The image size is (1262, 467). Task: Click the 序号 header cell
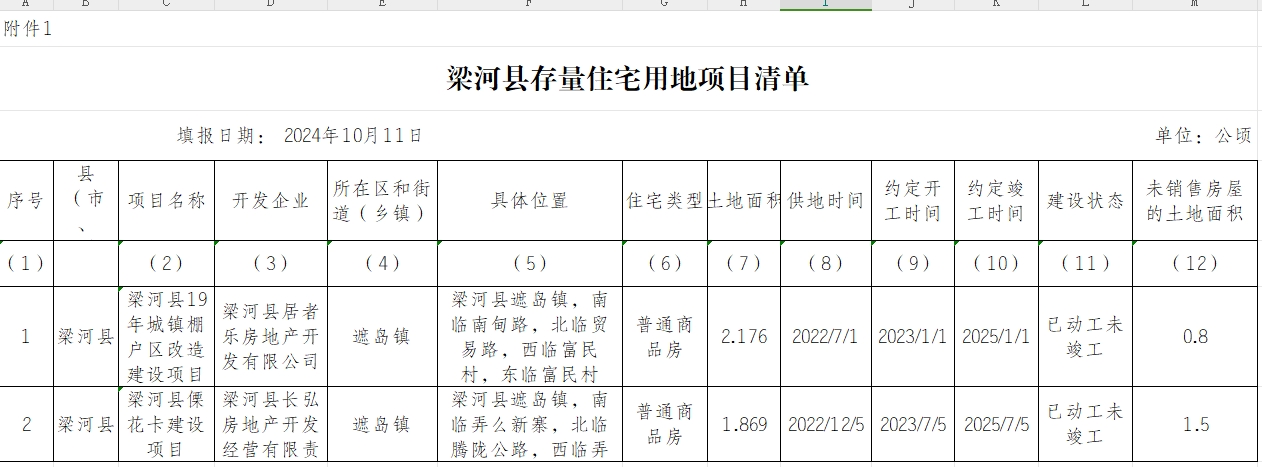click(25, 200)
